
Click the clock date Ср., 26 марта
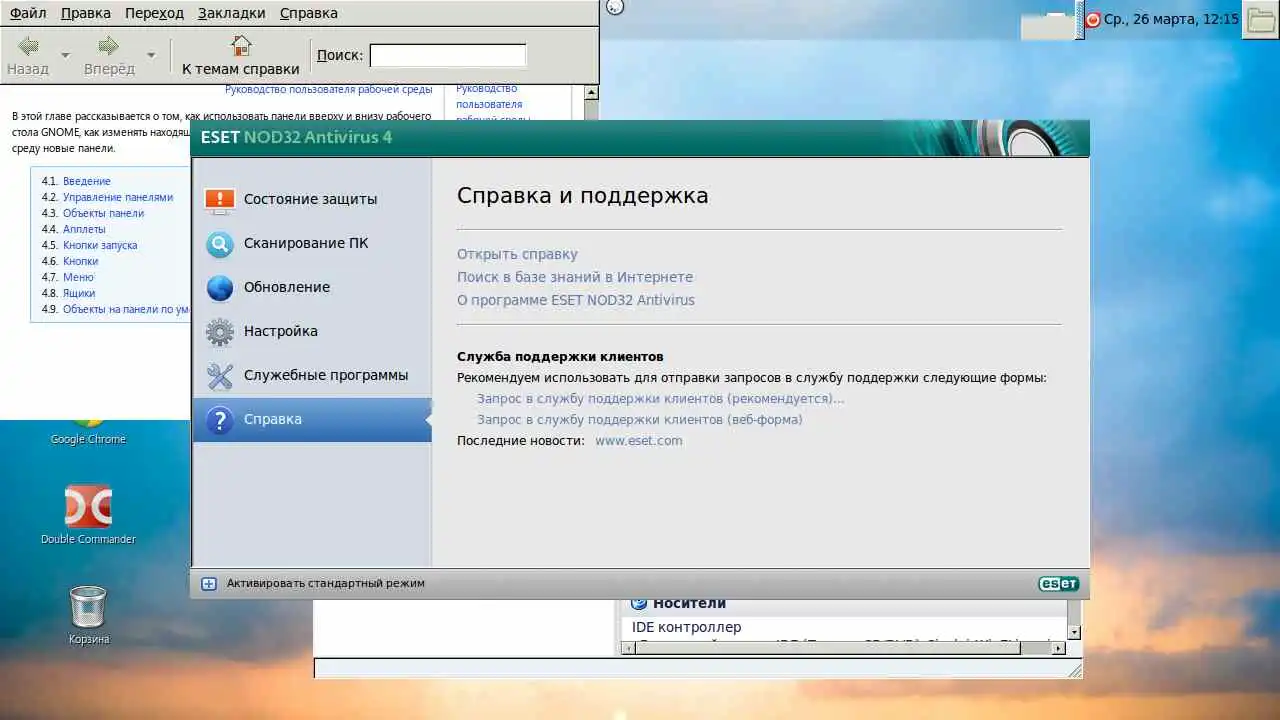pos(1171,19)
